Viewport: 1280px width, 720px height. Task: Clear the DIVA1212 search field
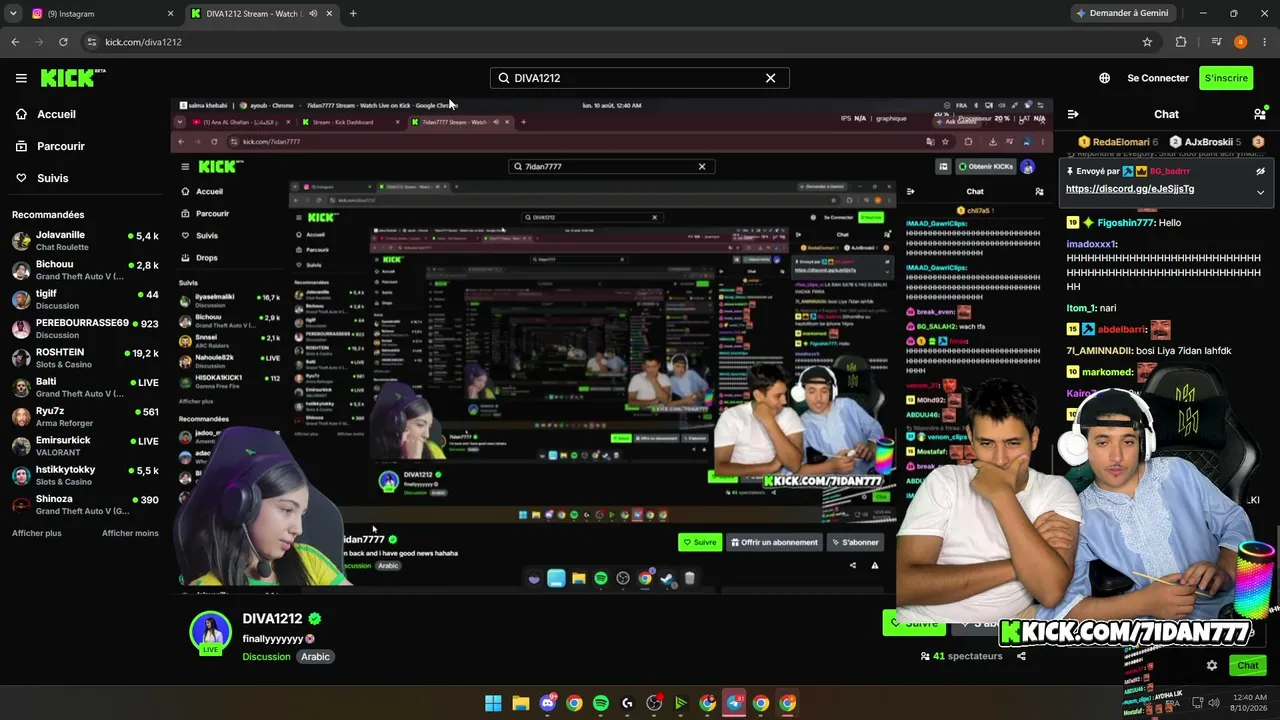[770, 78]
